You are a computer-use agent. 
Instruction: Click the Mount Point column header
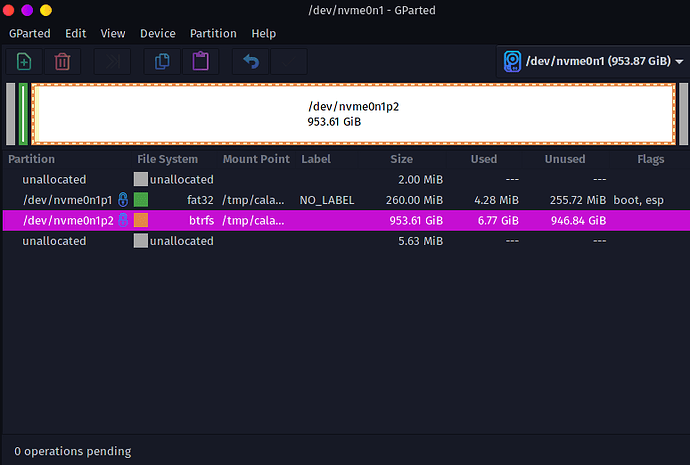tap(256, 159)
